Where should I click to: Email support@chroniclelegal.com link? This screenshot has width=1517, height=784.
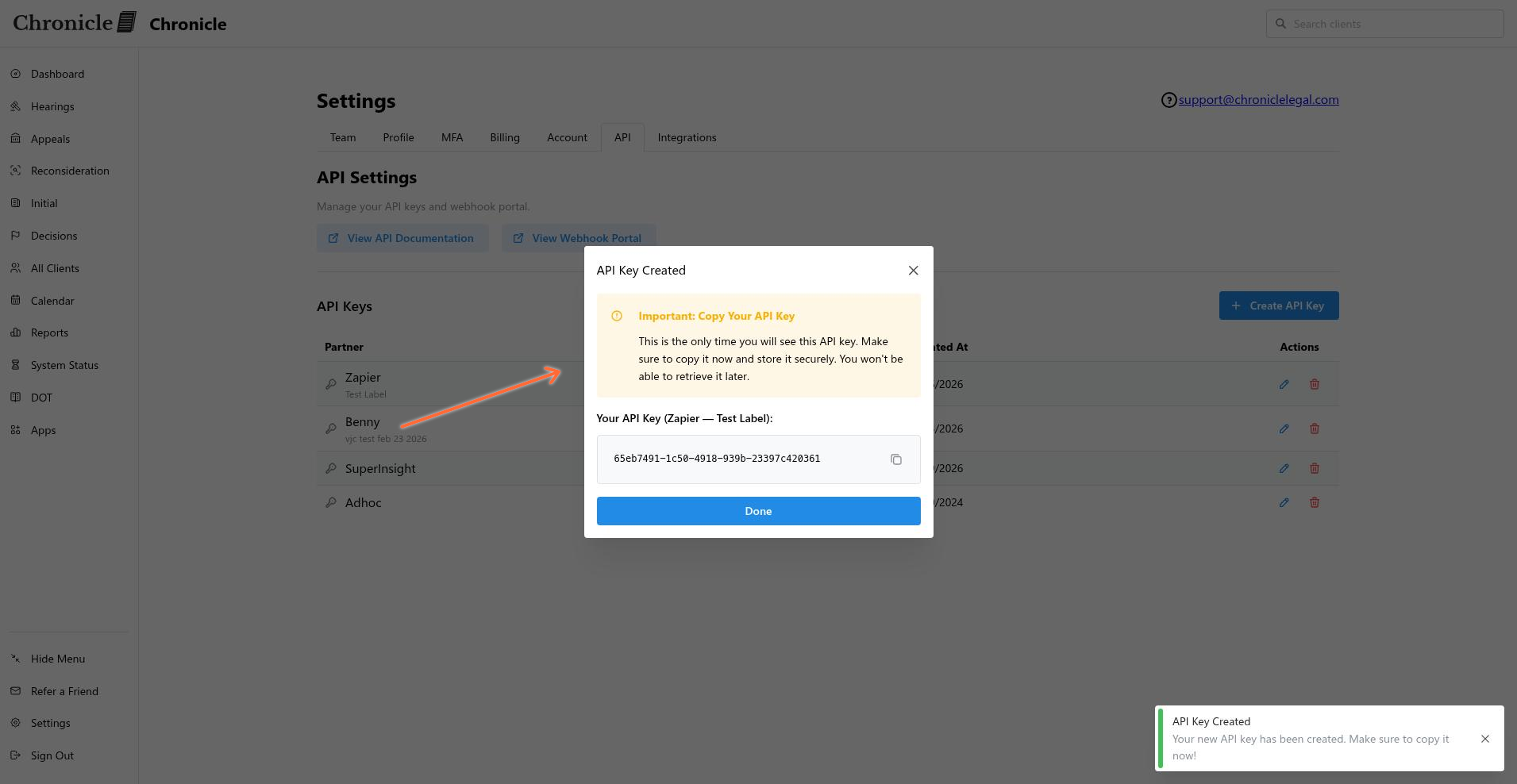coord(1258,100)
